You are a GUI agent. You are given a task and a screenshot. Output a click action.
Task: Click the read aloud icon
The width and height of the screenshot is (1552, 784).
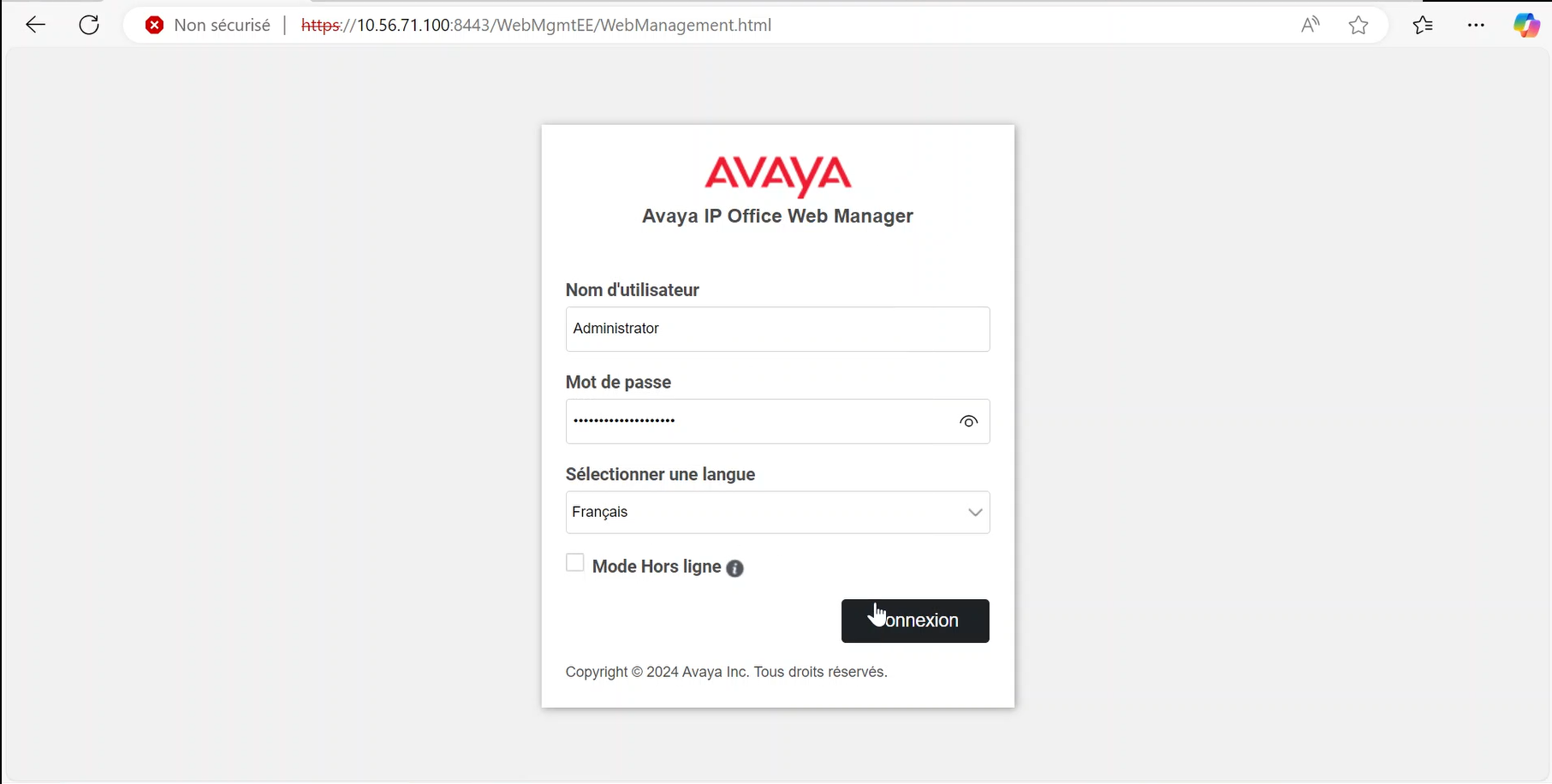click(1310, 25)
